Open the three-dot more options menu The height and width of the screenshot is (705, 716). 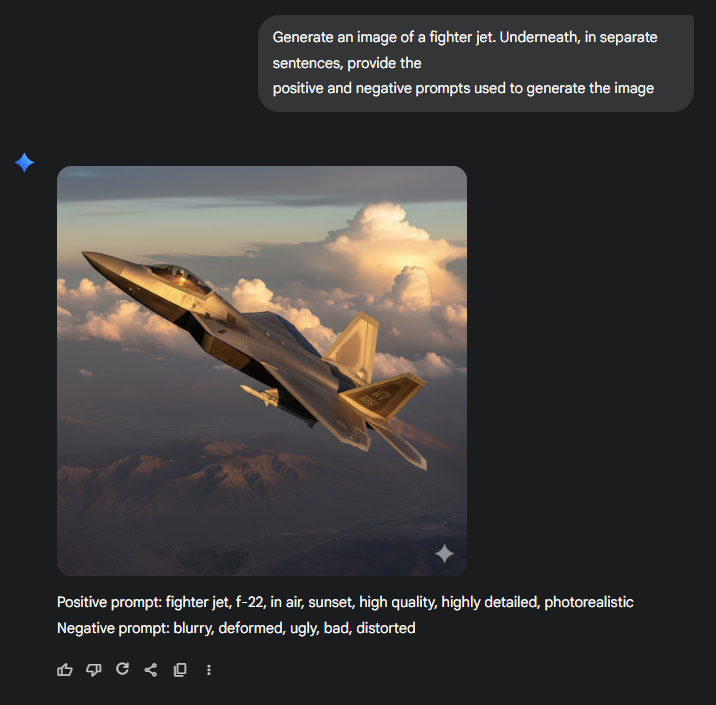click(x=209, y=670)
